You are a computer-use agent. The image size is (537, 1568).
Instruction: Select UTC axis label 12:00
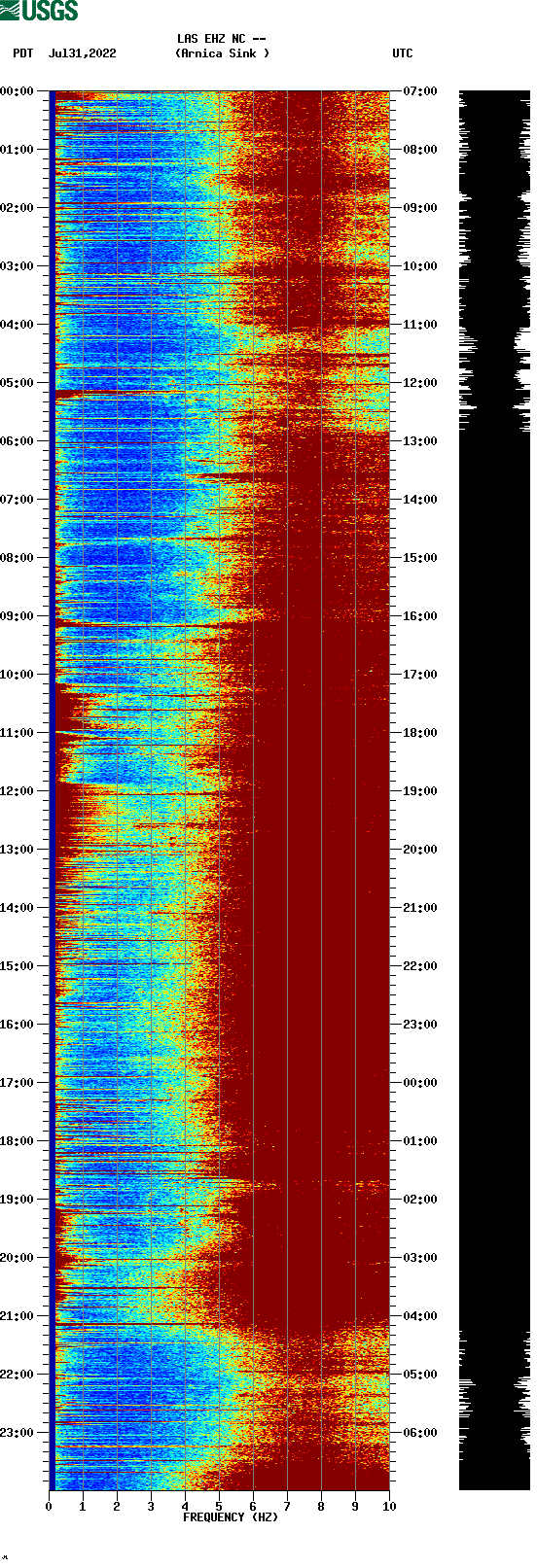click(420, 383)
